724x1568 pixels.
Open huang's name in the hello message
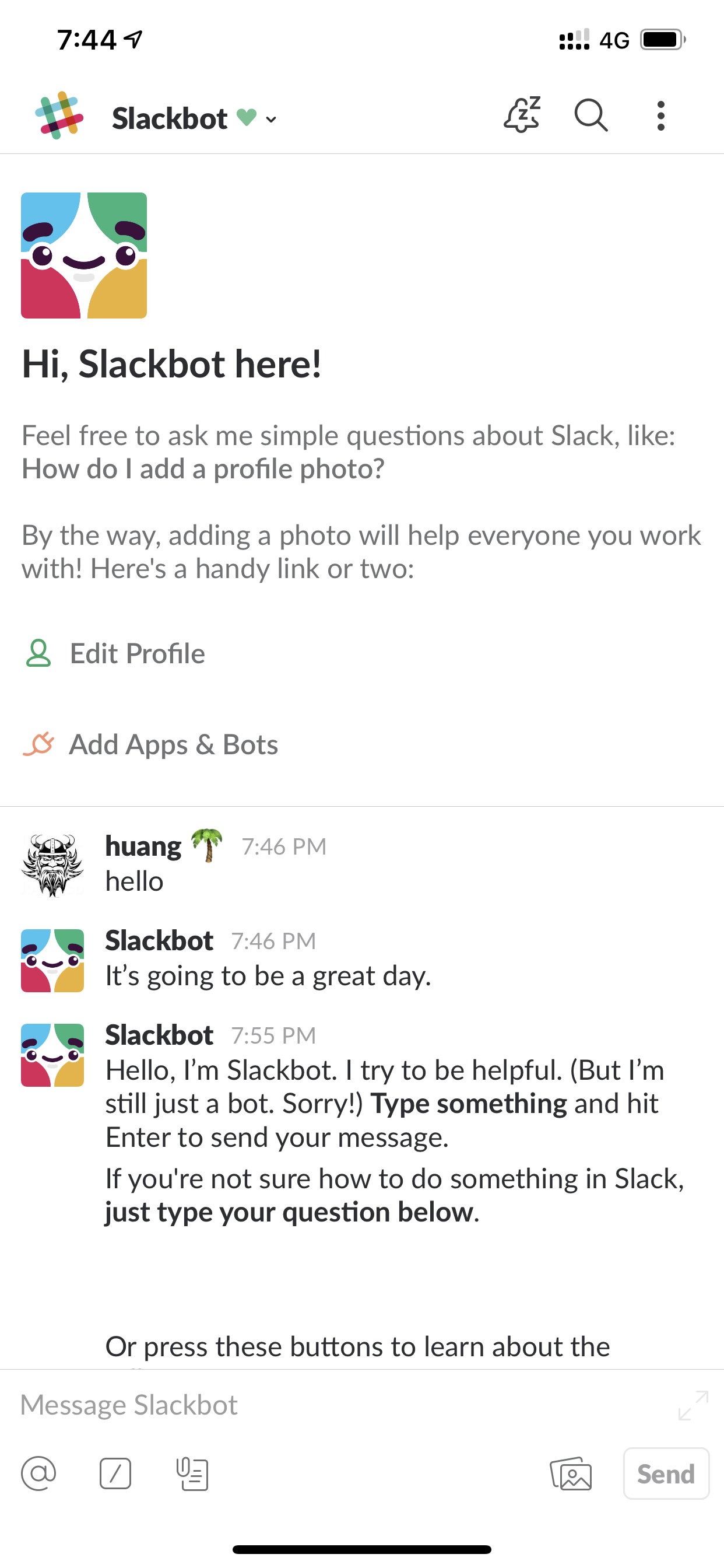click(143, 846)
